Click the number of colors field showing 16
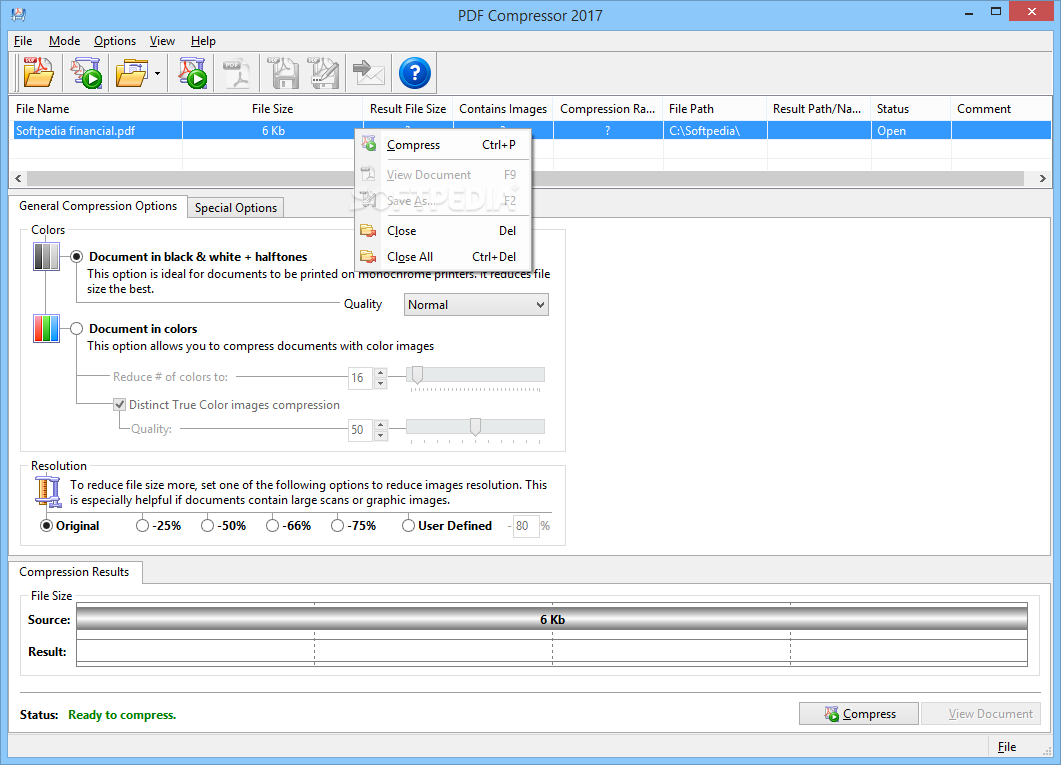The height and width of the screenshot is (765, 1061). pyautogui.click(x=361, y=377)
